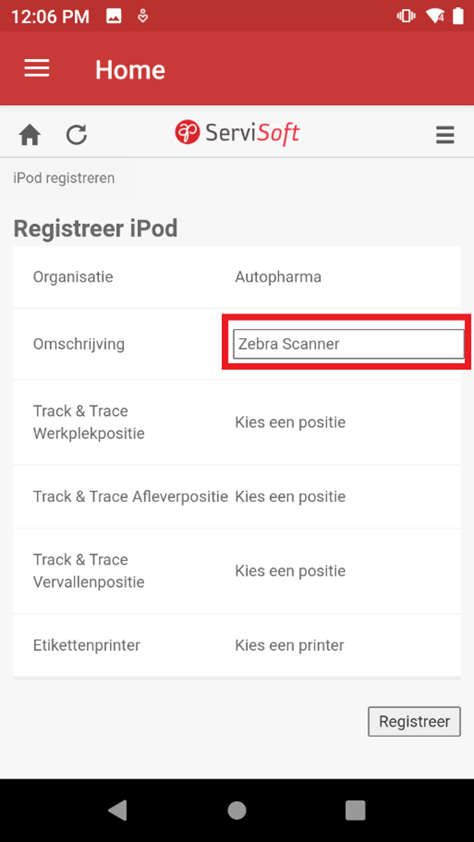Image resolution: width=474 pixels, height=842 pixels.
Task: Tap the Android home circle button
Action: click(237, 810)
